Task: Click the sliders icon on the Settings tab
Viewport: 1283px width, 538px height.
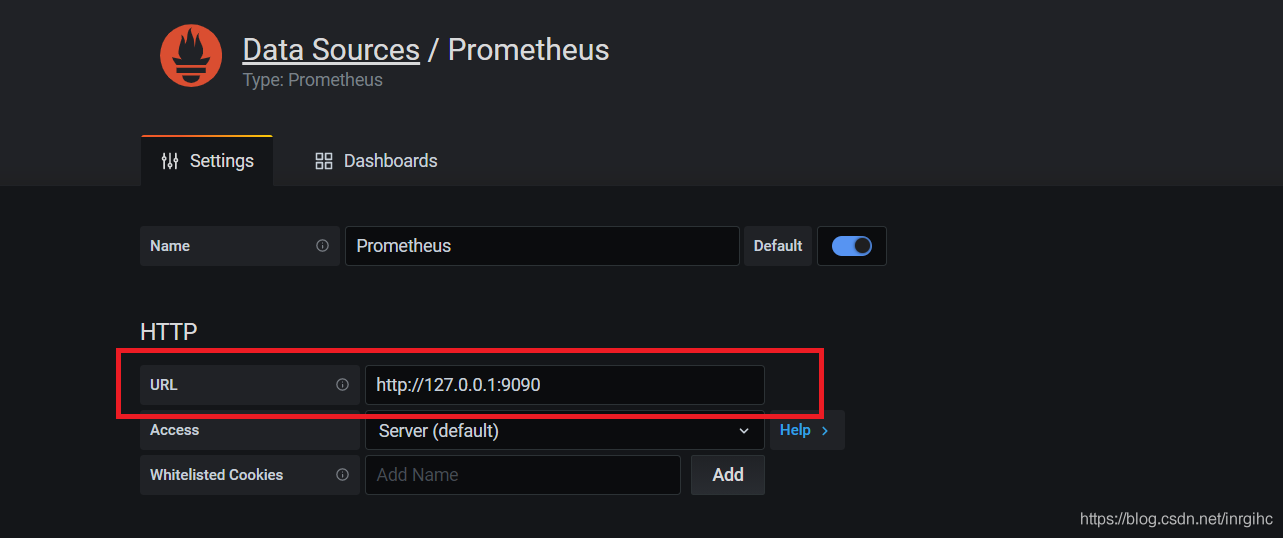Action: [170, 161]
